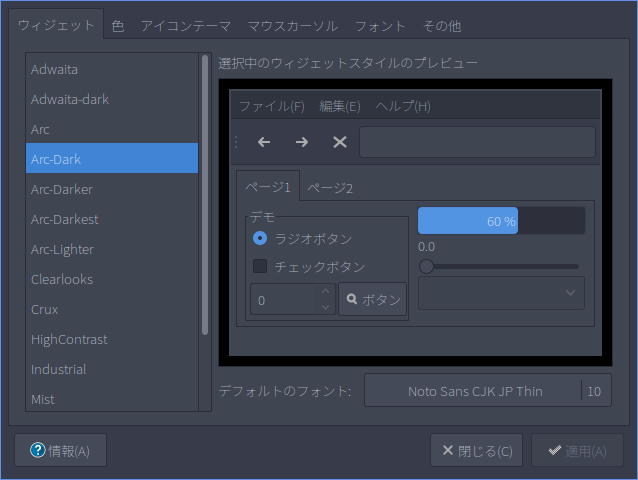Image resolution: width=638 pixels, height=480 pixels.
Task: Click the 情報(A) button
Action: (x=61, y=450)
